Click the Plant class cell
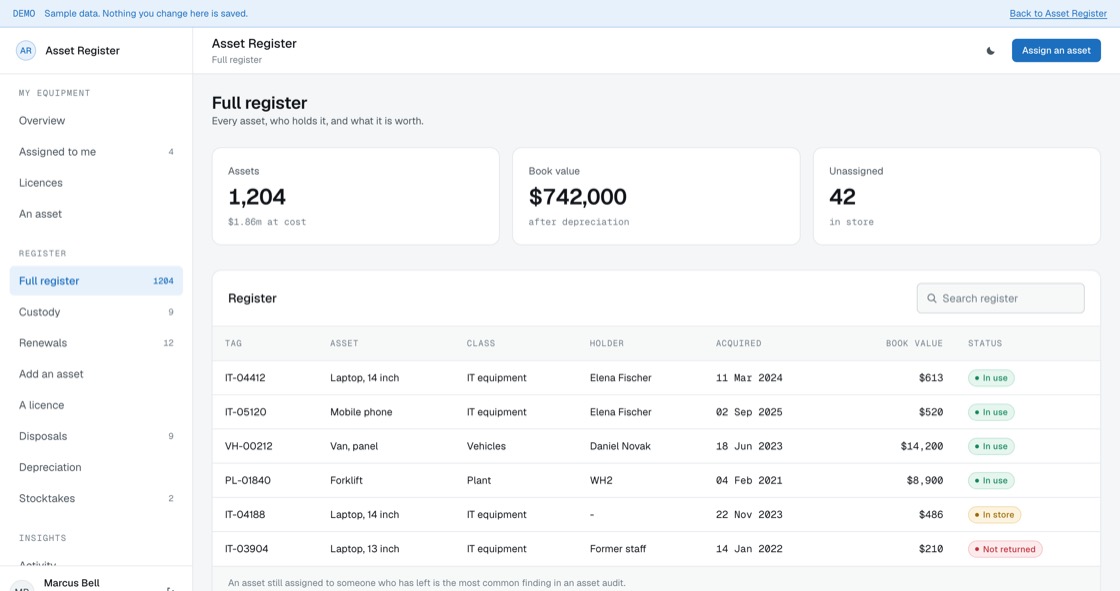 (x=479, y=480)
